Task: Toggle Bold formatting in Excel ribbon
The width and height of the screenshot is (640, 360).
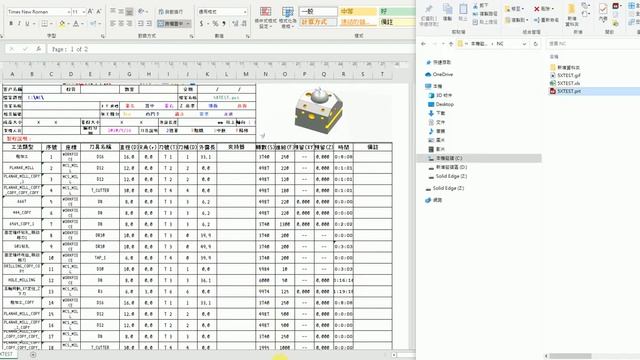Action: coord(11,24)
